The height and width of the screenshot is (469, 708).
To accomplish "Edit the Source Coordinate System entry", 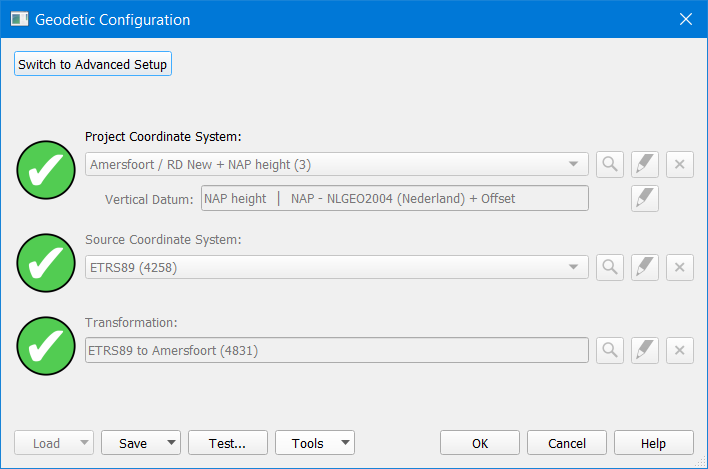I will (x=645, y=267).
